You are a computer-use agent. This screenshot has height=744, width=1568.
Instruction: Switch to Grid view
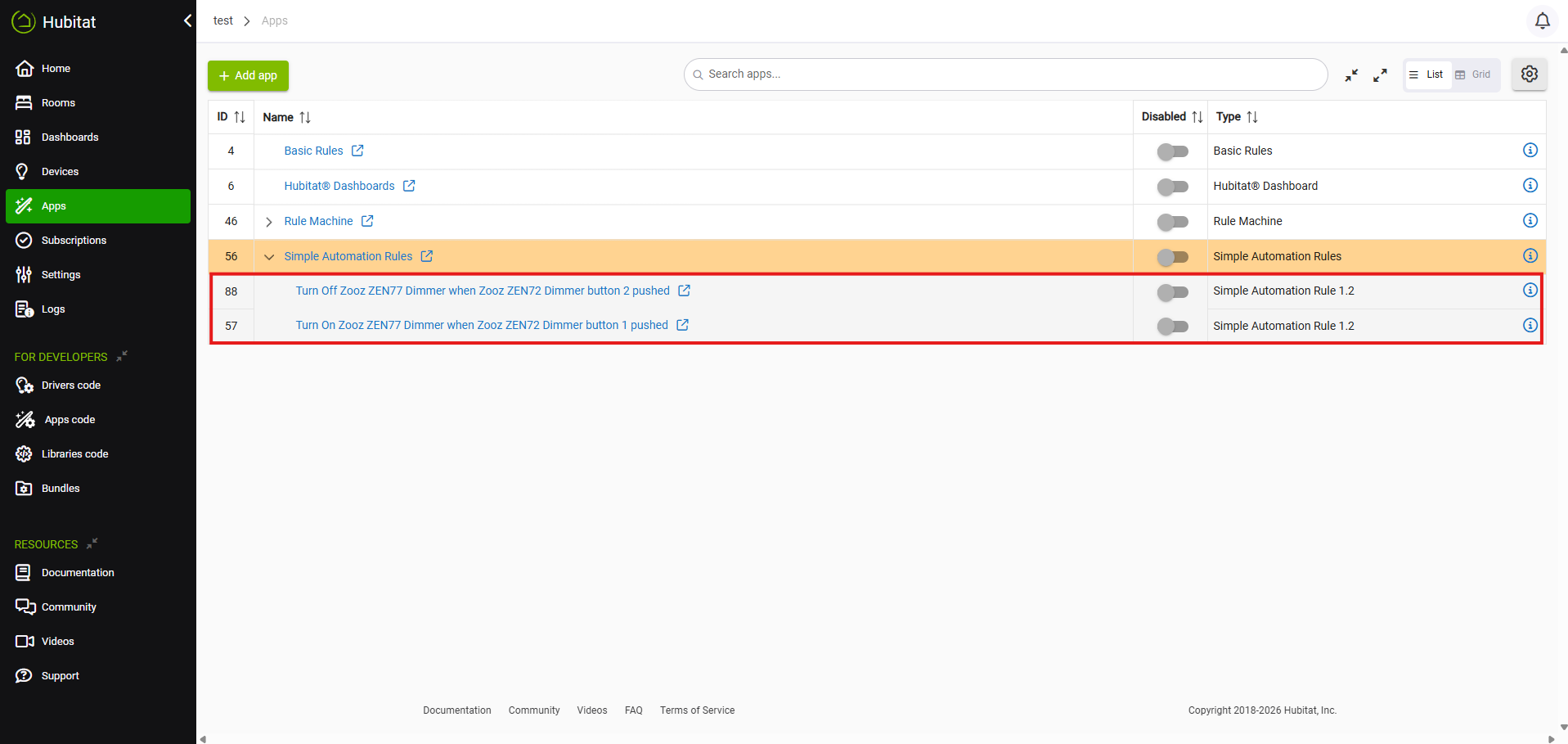[x=1474, y=75]
